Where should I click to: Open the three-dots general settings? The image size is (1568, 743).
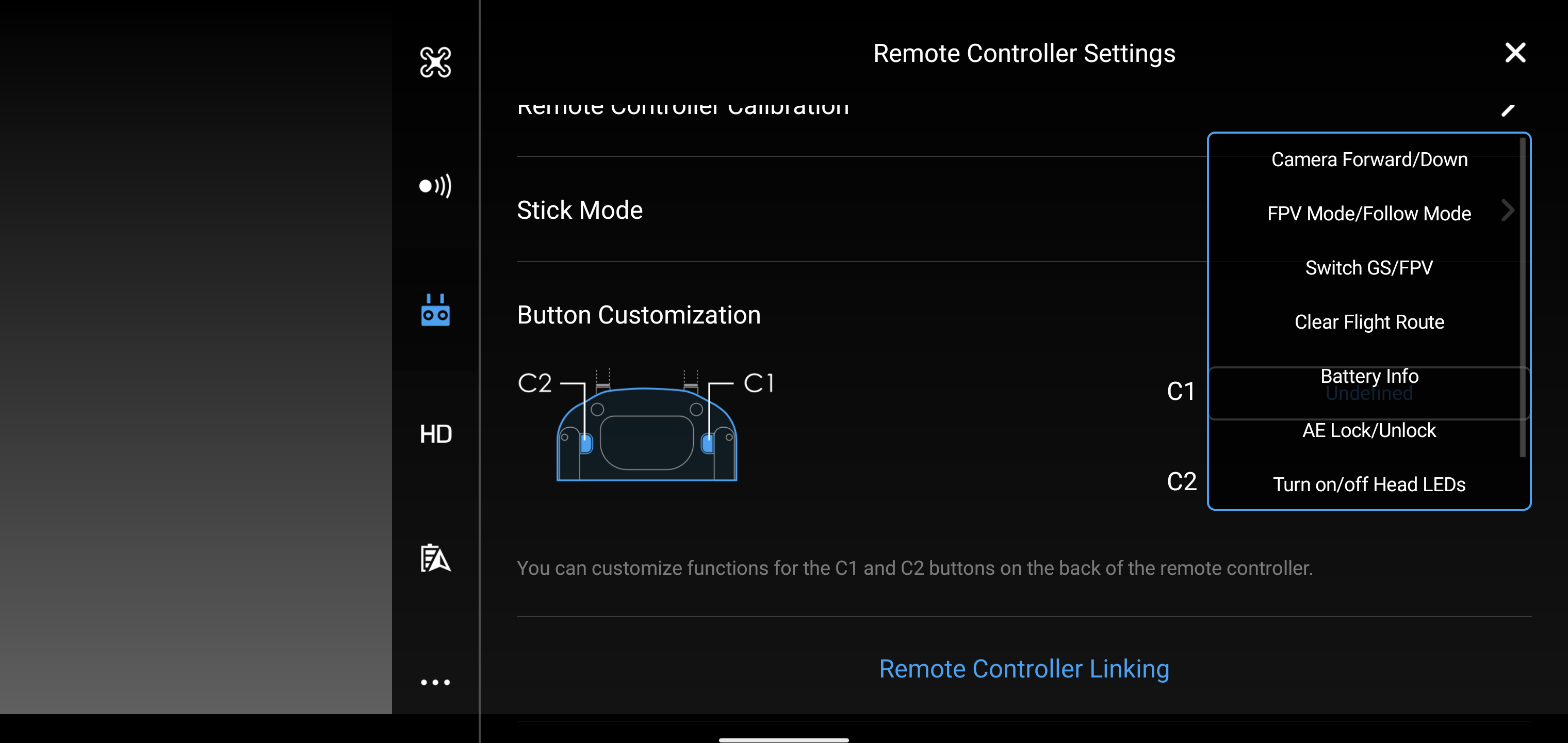coord(435,682)
